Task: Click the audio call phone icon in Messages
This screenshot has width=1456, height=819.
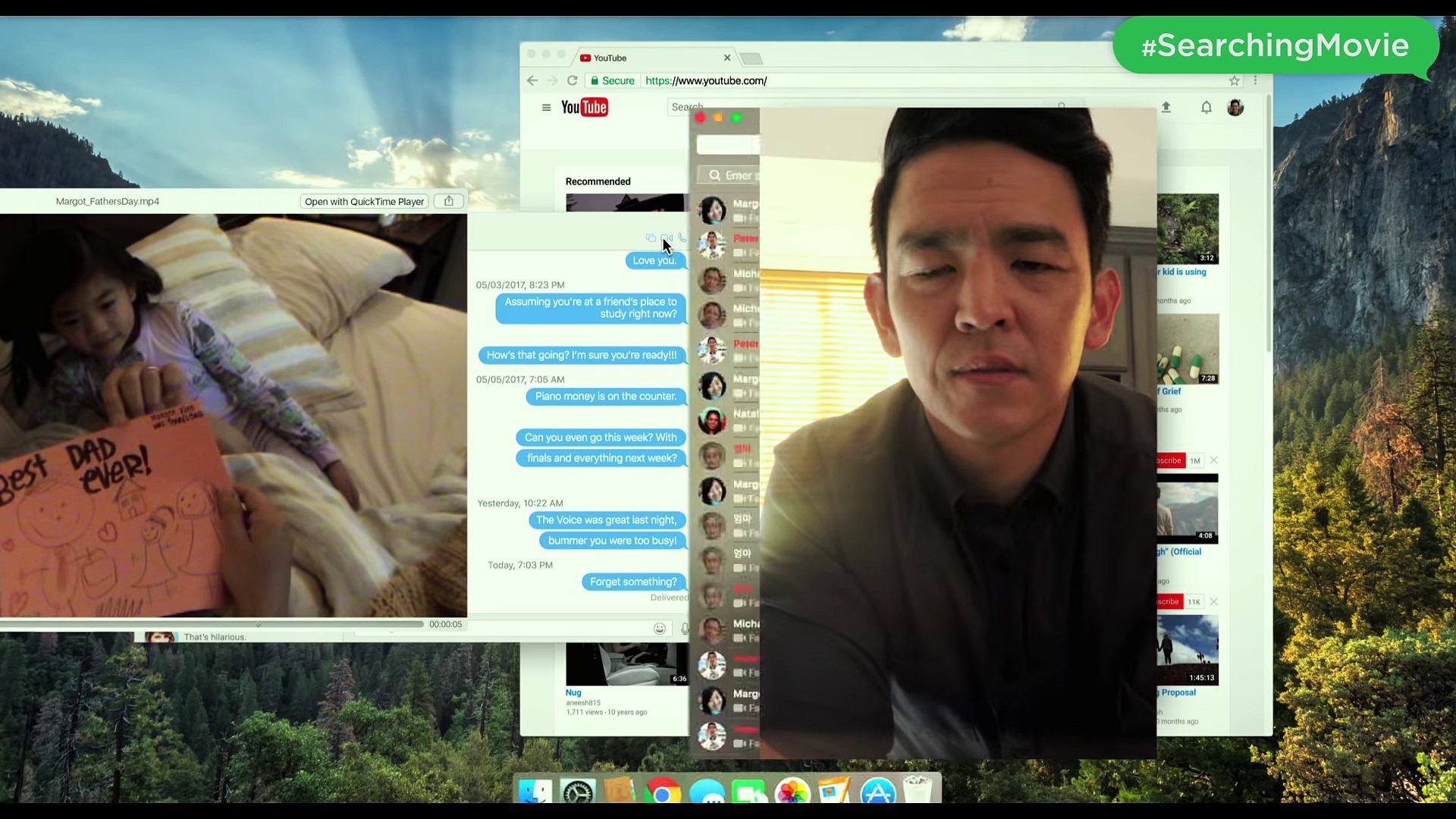Action: 682,238
